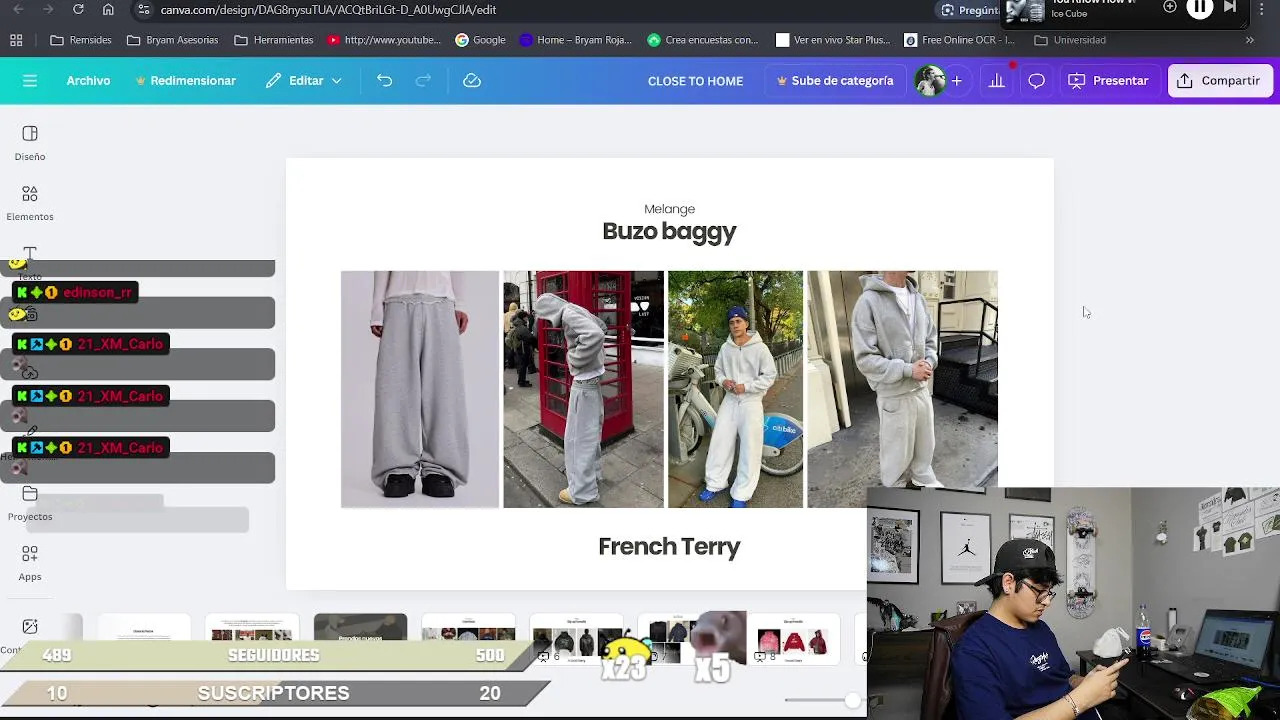Open the Universidad bookmark folder
Image resolution: width=1280 pixels, height=720 pixels.
[1070, 40]
